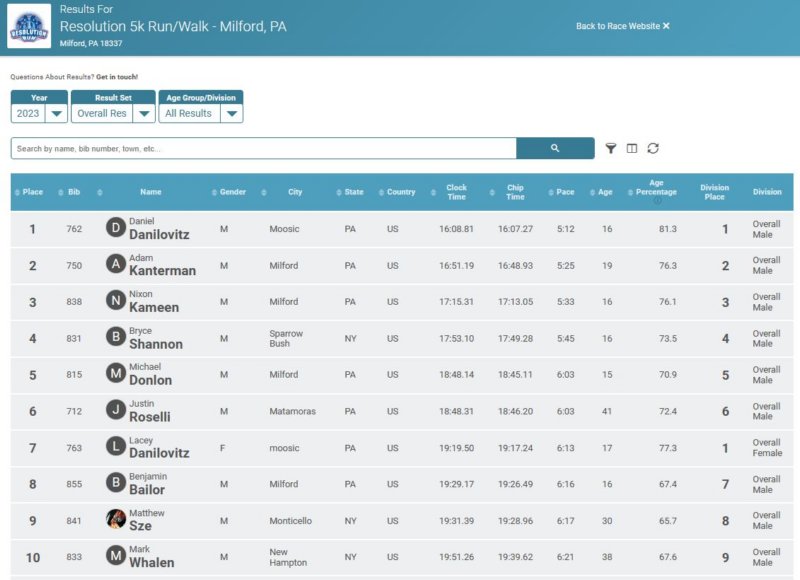Image resolution: width=800 pixels, height=580 pixels.
Task: Sort results by Chip Time
Action: coord(515,192)
